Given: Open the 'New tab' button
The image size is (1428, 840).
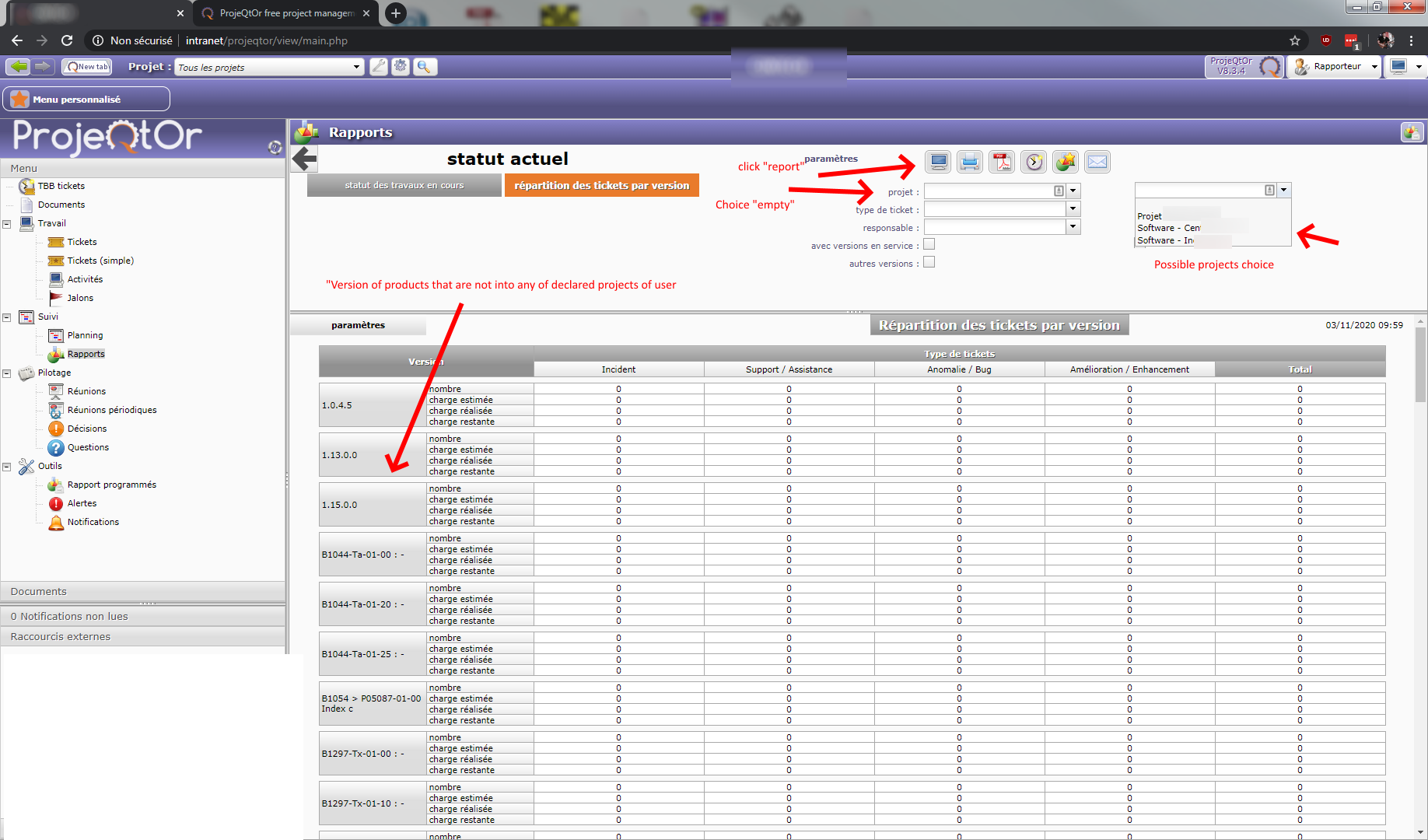Looking at the screenshot, I should pos(87,67).
